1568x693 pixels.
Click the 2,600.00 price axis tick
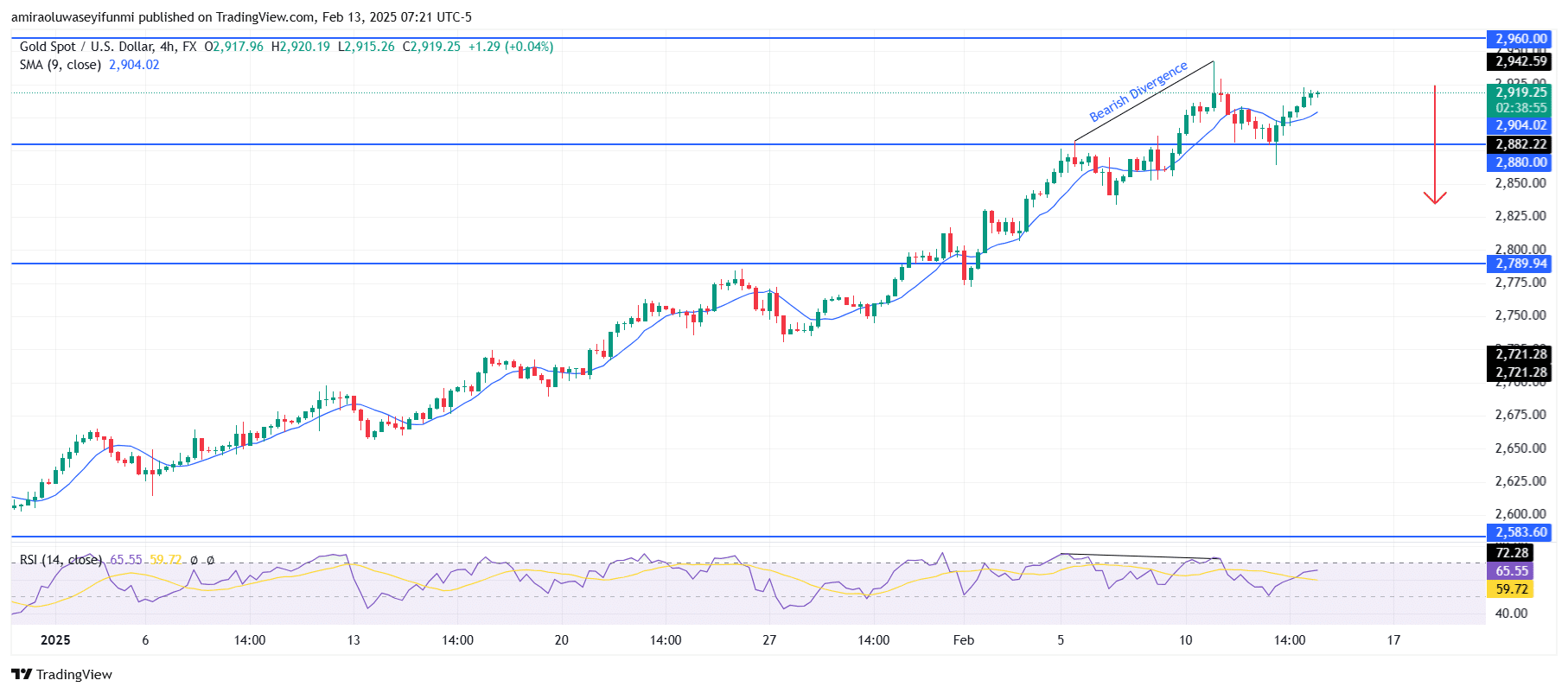pos(1520,514)
